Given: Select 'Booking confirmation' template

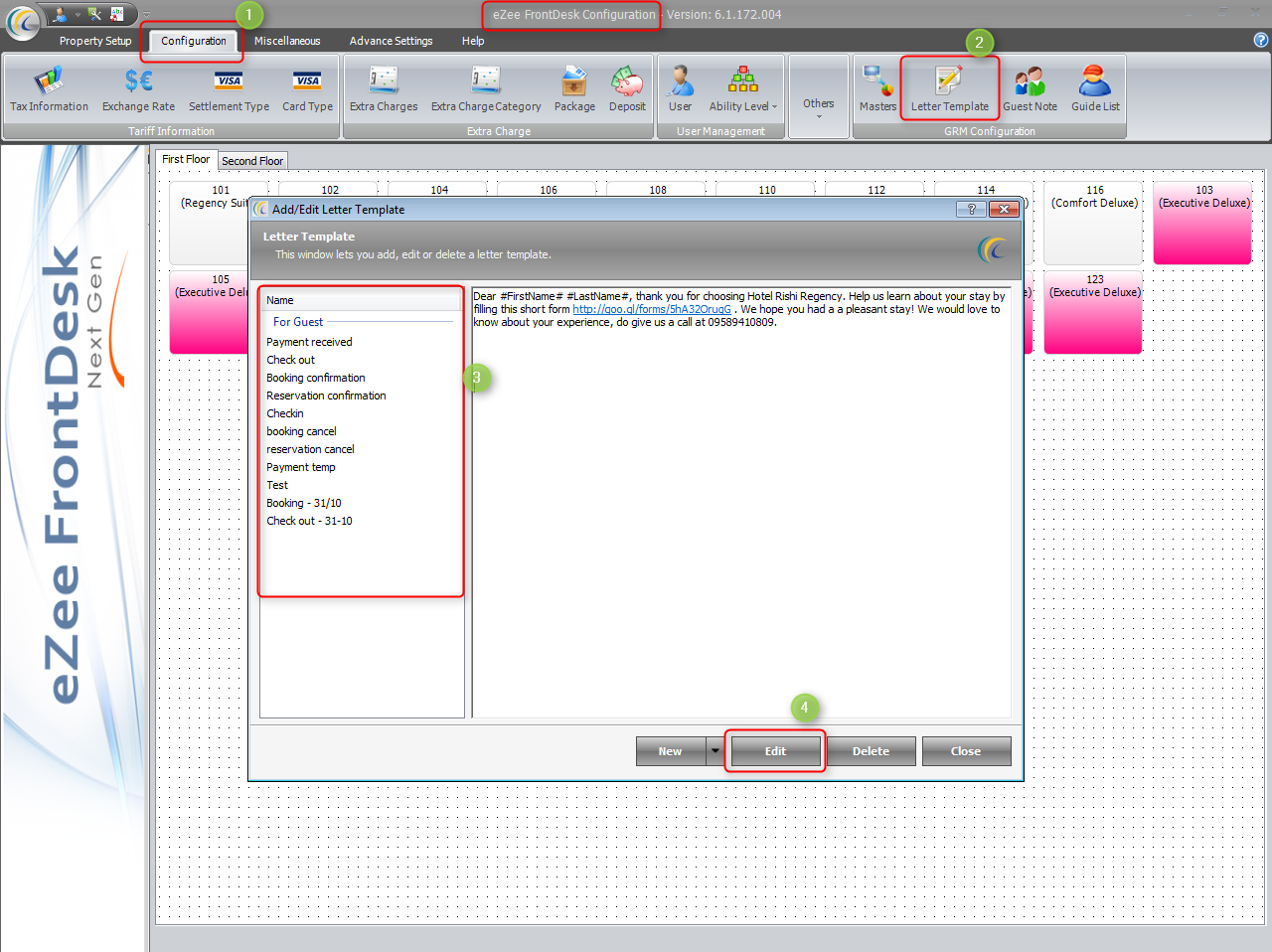Looking at the screenshot, I should (316, 378).
